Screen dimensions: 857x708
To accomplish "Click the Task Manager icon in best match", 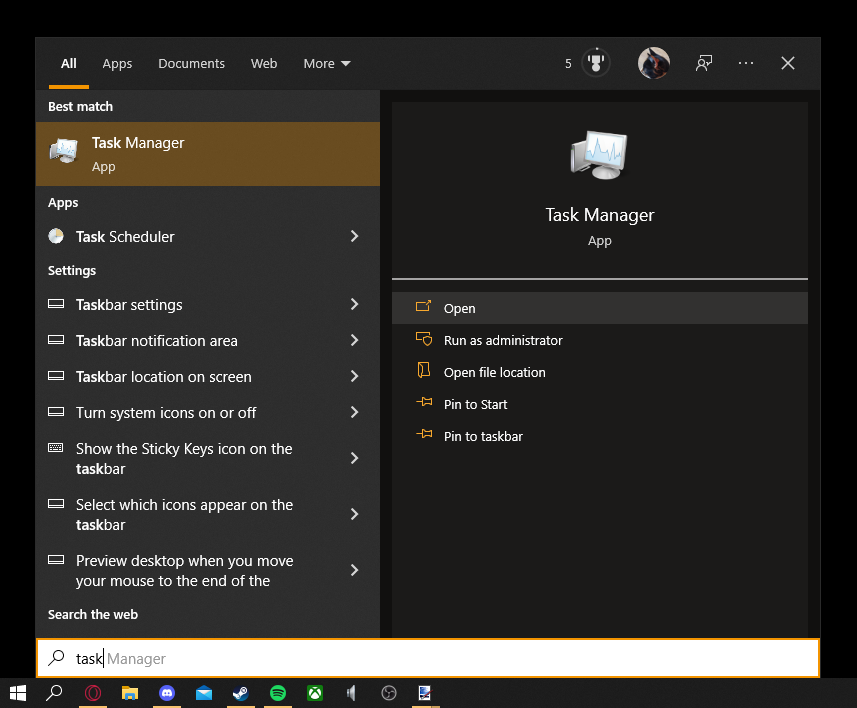I will pyautogui.click(x=64, y=151).
